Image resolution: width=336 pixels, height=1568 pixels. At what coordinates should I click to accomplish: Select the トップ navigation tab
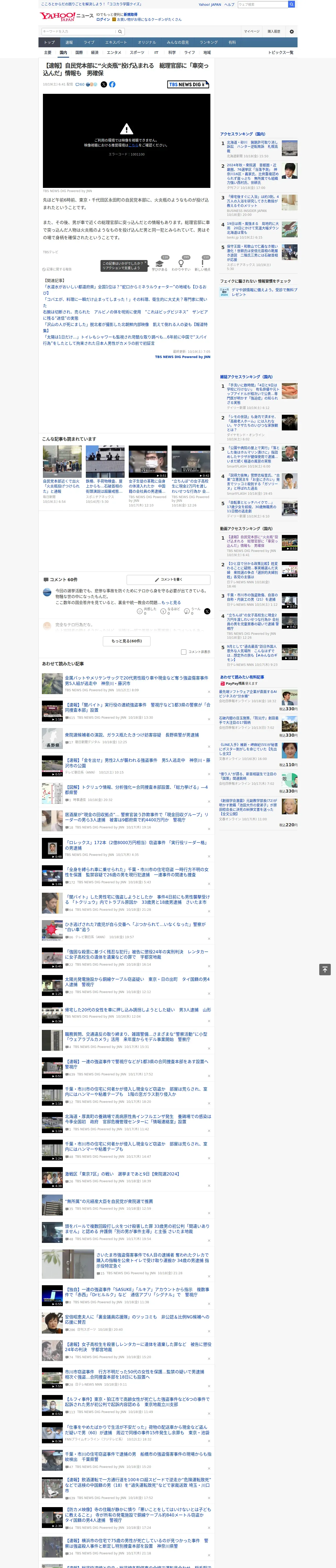click(x=49, y=43)
